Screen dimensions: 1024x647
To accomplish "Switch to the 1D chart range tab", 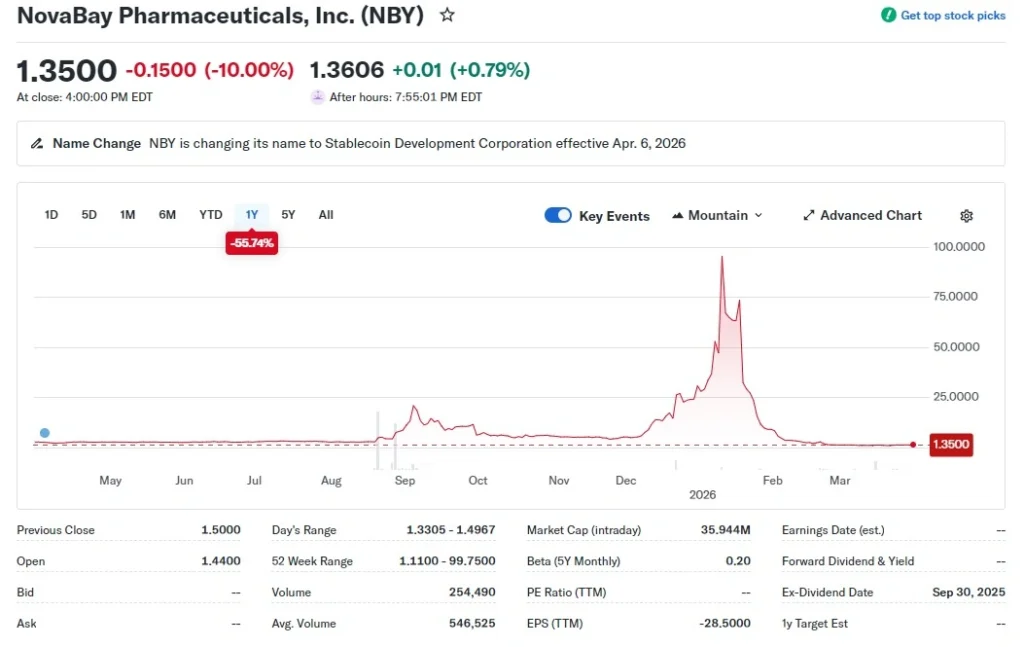I will coord(50,214).
